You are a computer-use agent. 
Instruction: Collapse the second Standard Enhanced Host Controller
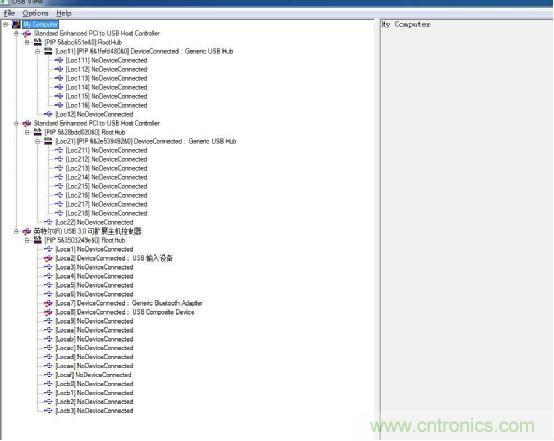click(16, 123)
